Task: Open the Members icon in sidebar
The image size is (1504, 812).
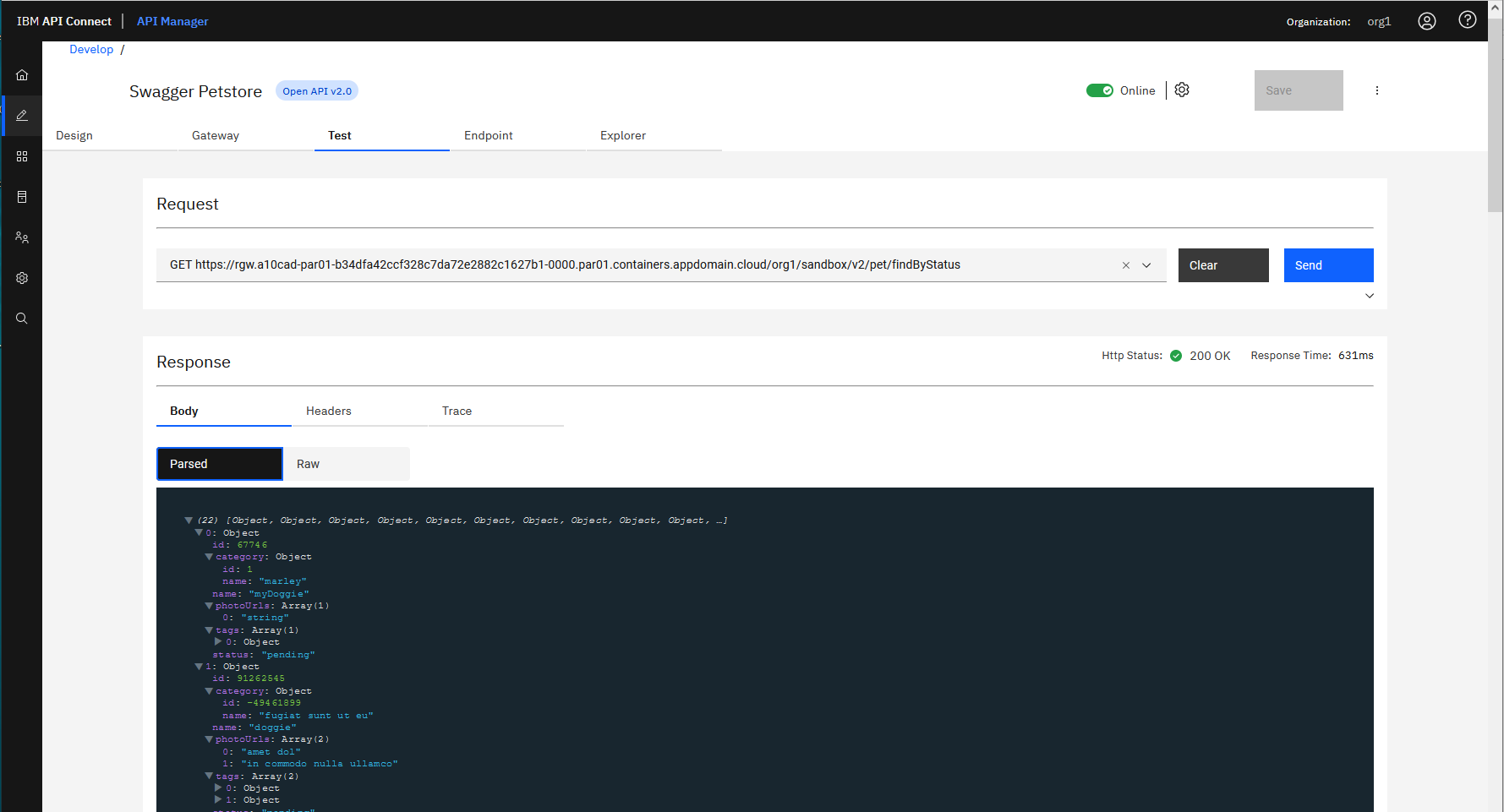Action: click(22, 237)
